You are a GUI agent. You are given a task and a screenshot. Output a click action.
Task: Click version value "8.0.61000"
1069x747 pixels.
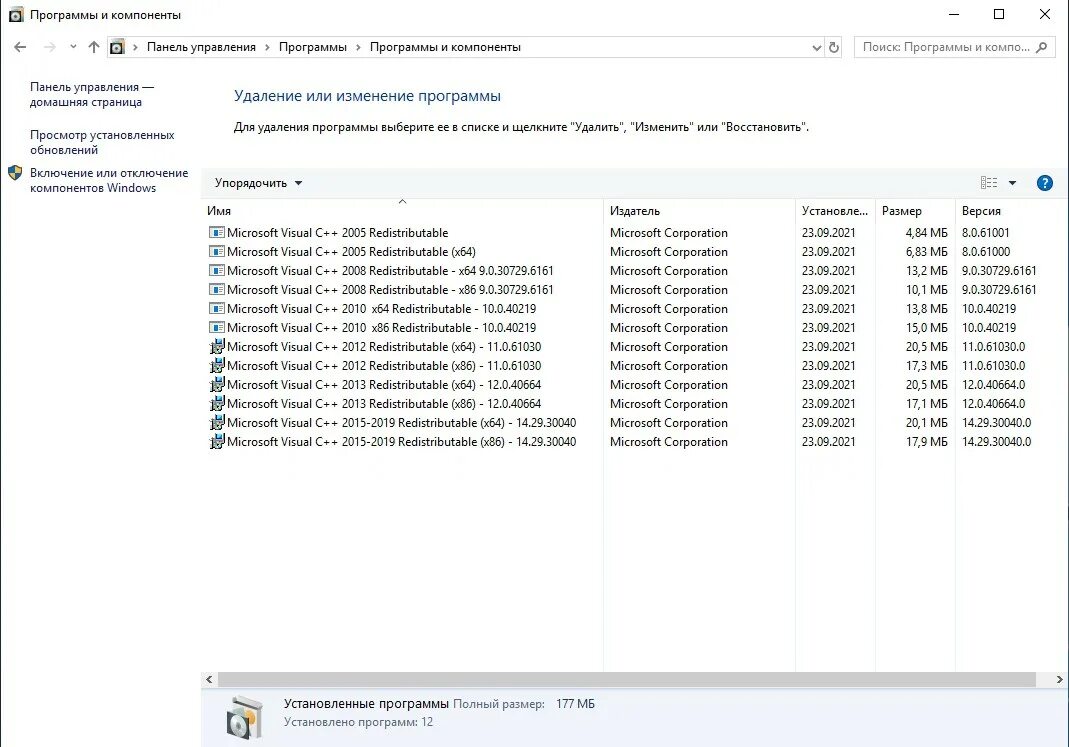(x=986, y=251)
